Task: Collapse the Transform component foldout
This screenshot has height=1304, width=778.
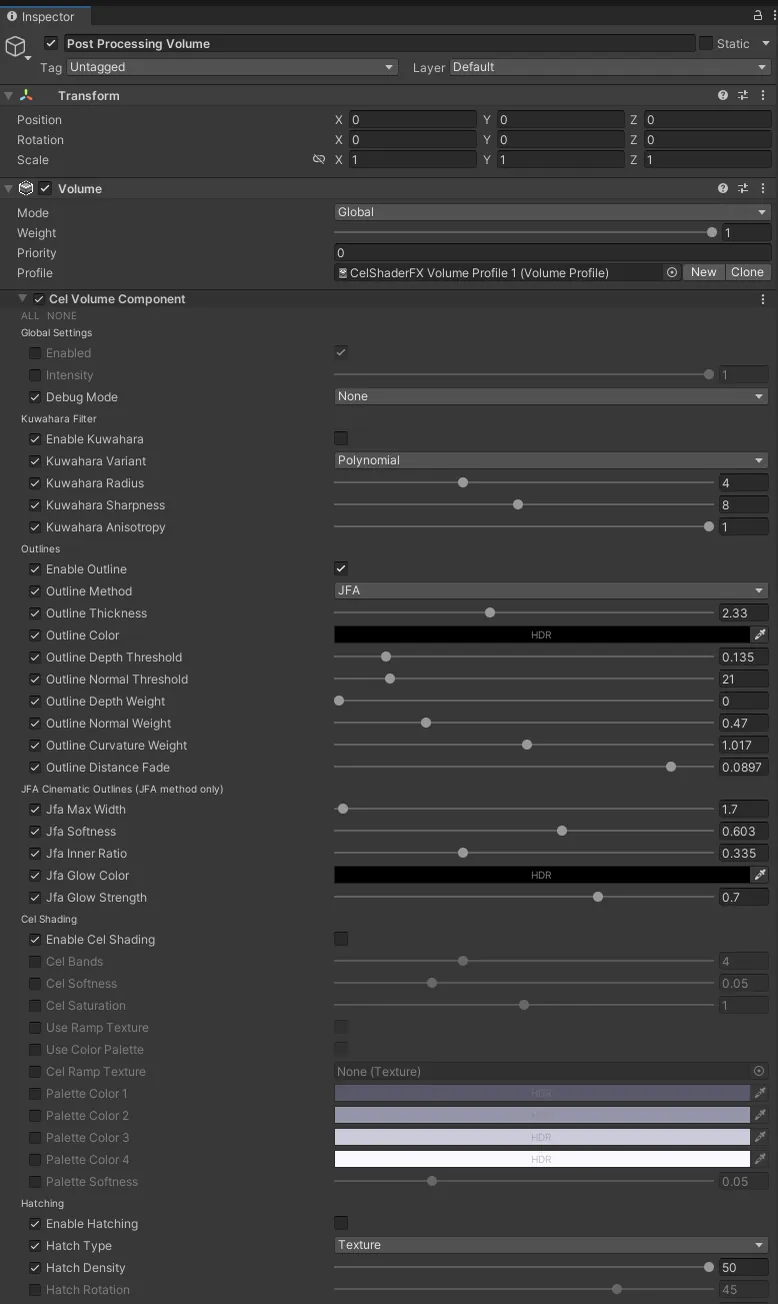Action: tap(9, 96)
